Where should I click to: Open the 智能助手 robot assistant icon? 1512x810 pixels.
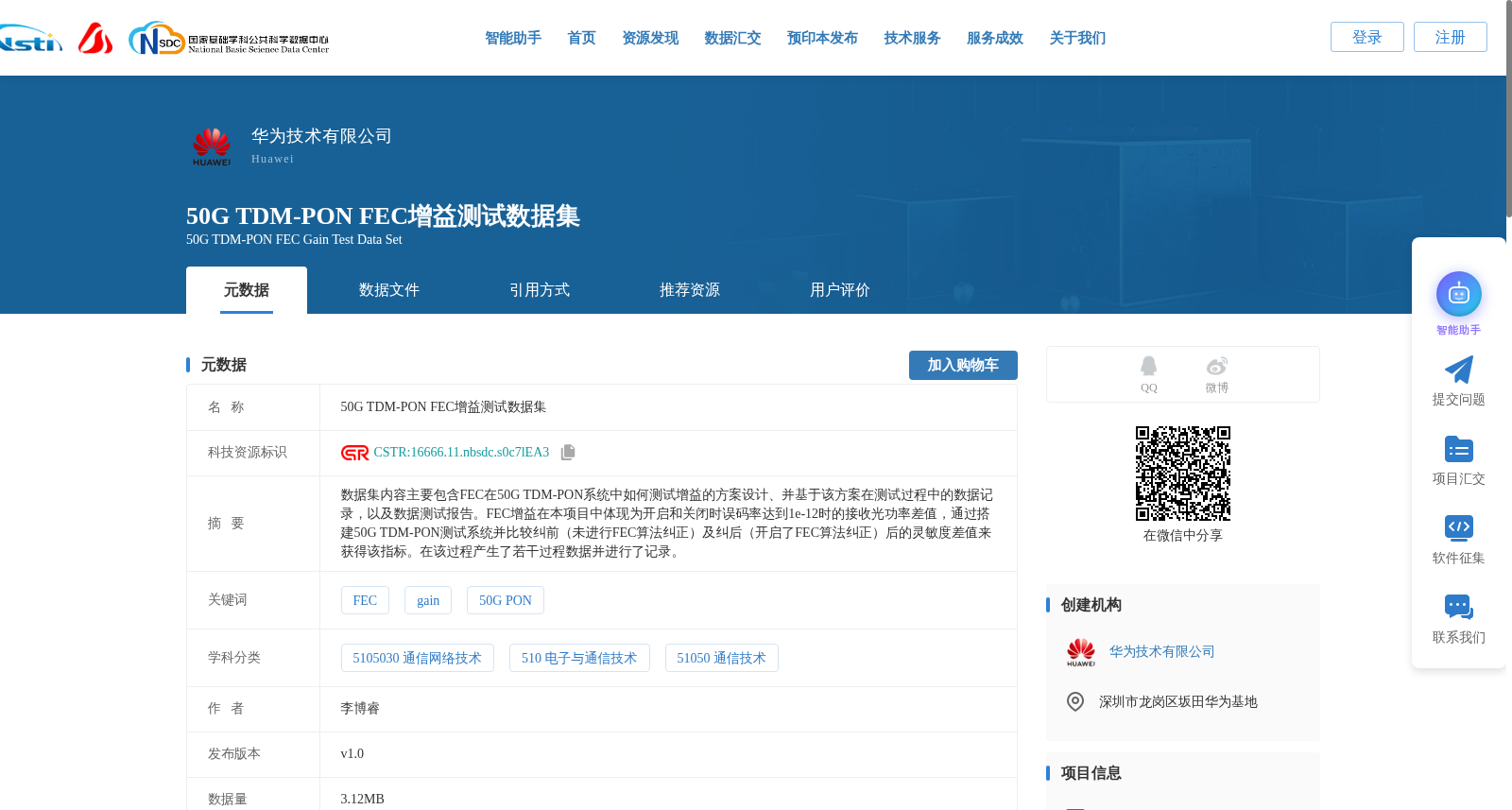(x=1458, y=295)
